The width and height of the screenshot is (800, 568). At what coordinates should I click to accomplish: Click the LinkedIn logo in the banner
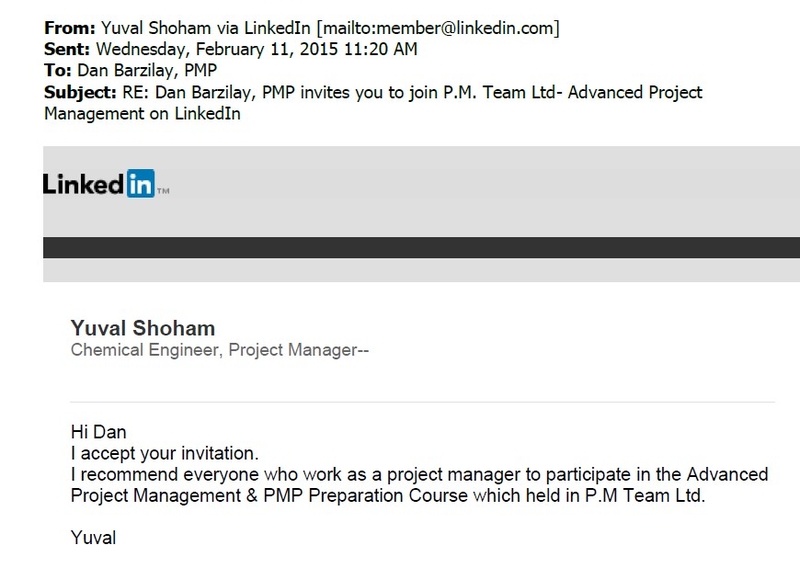pyautogui.click(x=106, y=184)
